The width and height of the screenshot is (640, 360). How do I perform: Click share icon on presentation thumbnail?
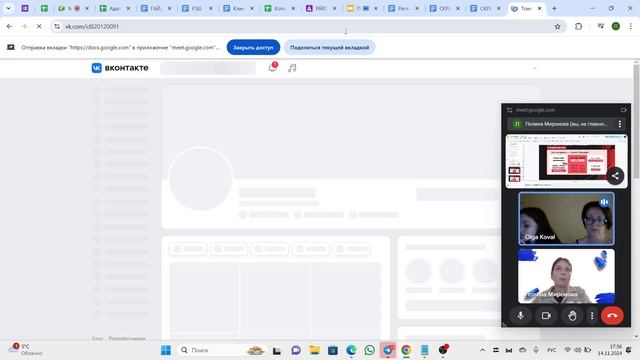click(x=615, y=176)
